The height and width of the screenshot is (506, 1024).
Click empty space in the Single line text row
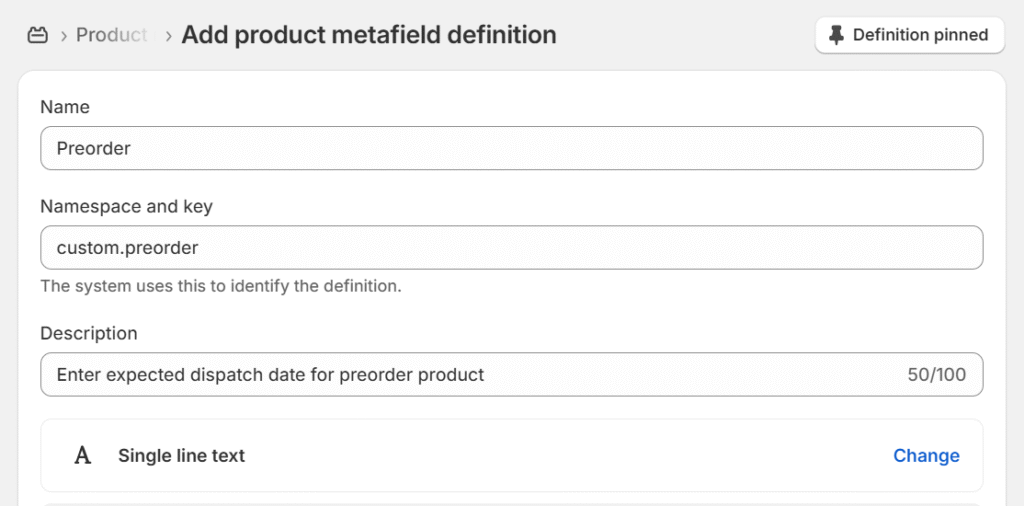(560, 456)
